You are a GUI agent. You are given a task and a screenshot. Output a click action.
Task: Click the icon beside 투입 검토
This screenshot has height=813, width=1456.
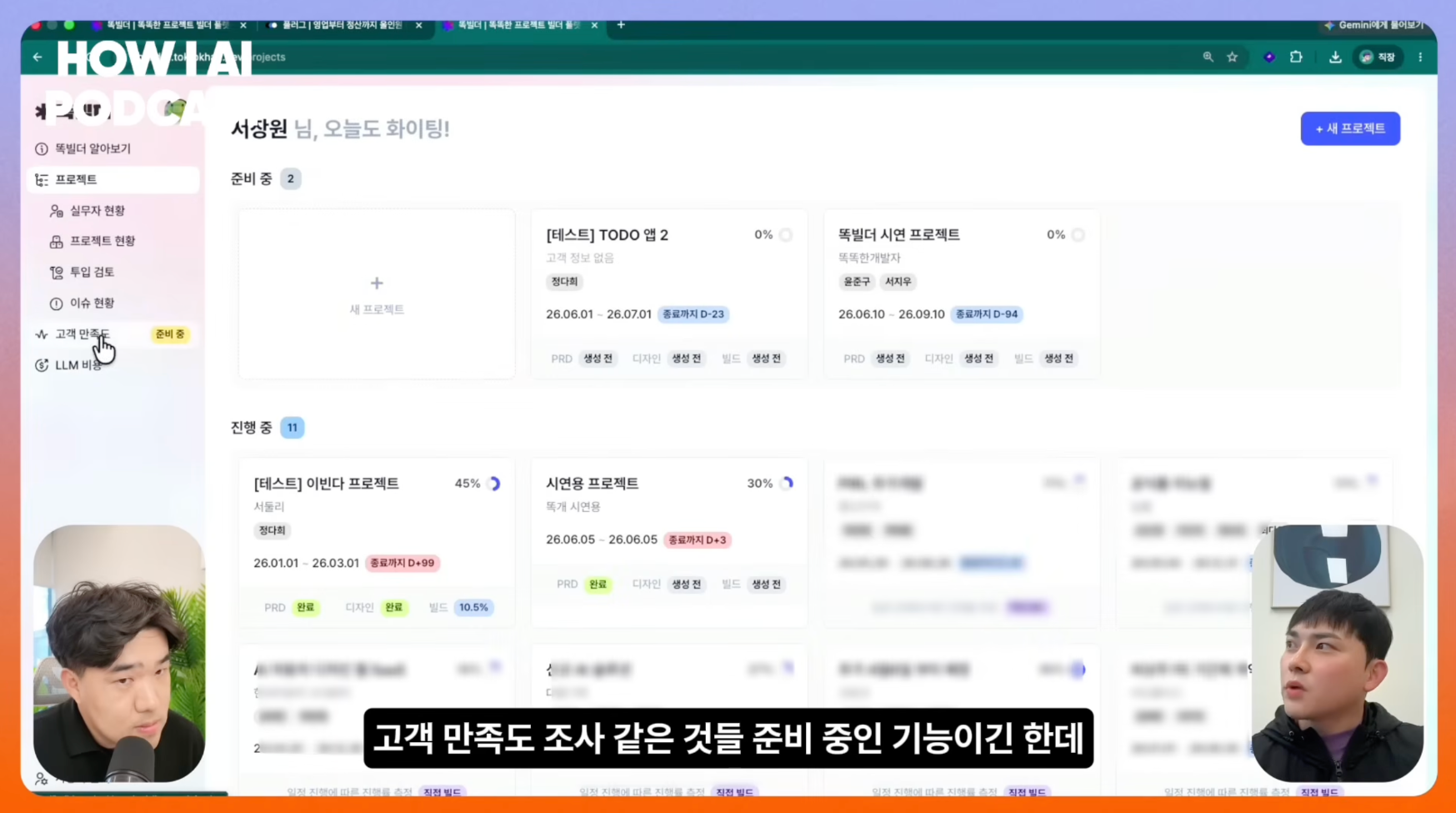(x=56, y=272)
